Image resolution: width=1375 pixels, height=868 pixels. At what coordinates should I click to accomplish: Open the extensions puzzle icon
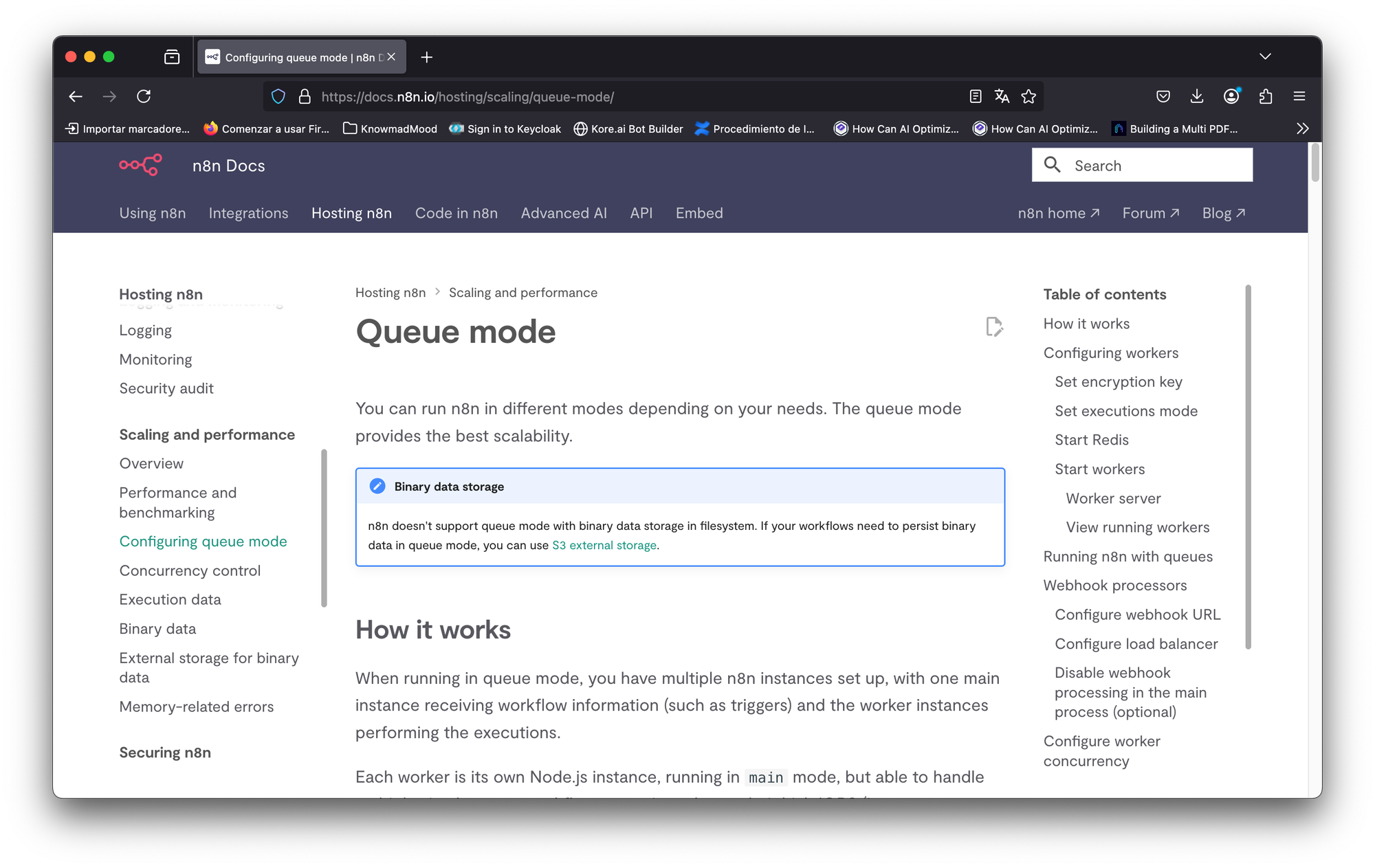[x=1266, y=97]
